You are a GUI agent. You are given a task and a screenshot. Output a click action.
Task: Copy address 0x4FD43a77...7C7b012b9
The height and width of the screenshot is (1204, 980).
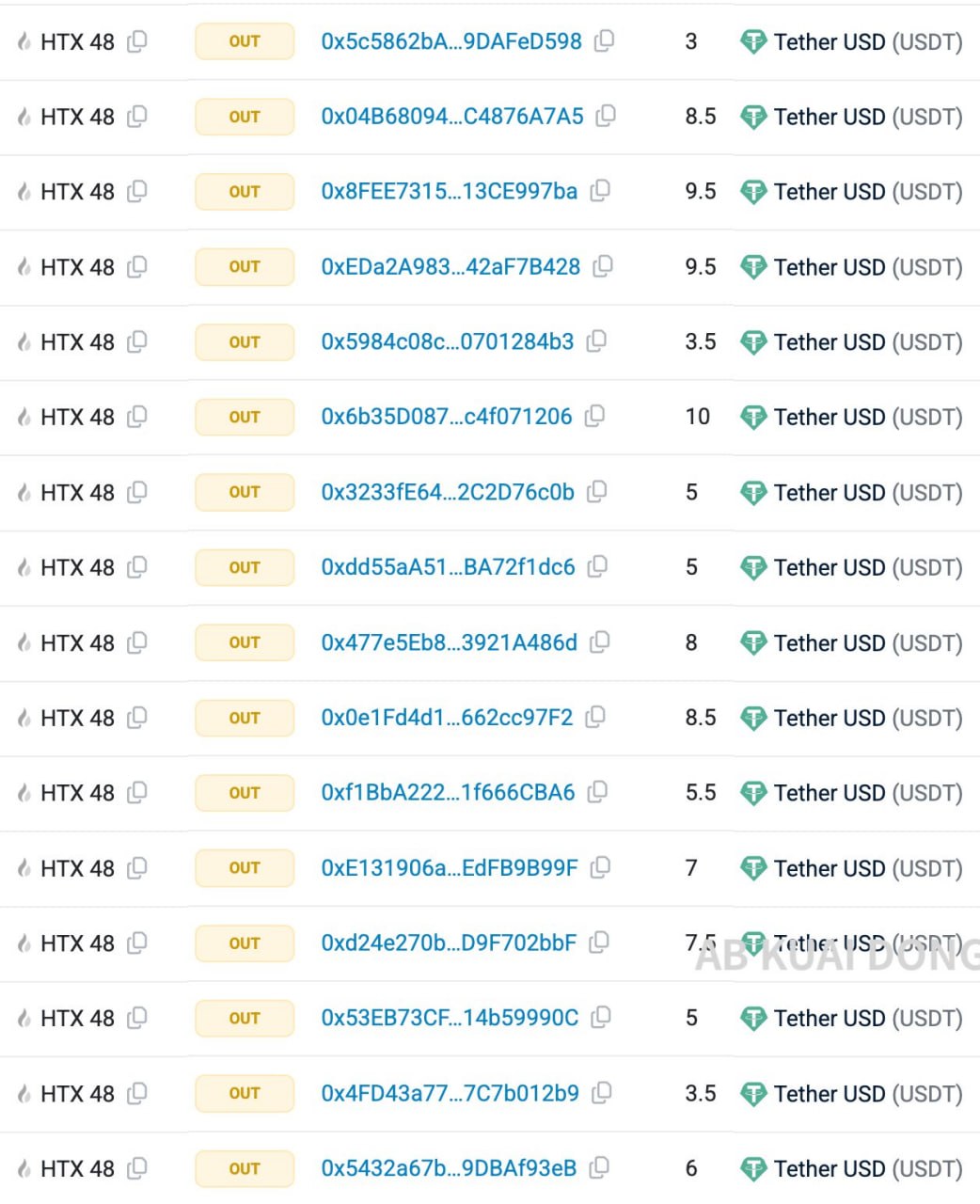602,1093
